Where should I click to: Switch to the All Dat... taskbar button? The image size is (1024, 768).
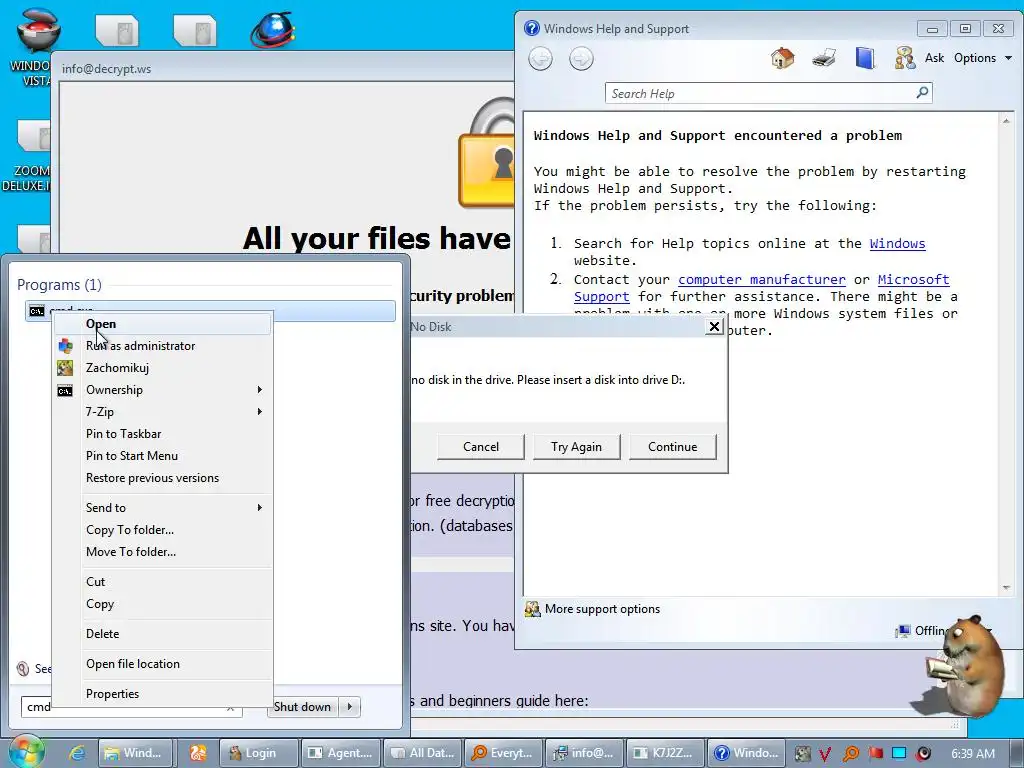pyautogui.click(x=423, y=753)
